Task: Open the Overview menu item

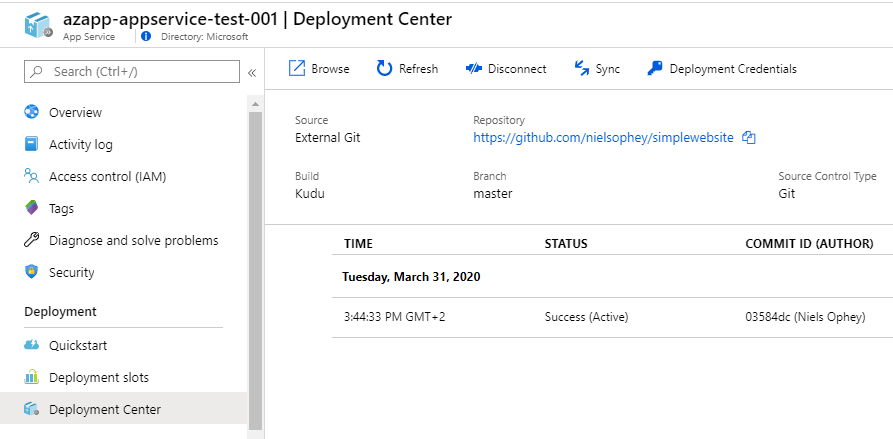Action: [x=75, y=113]
